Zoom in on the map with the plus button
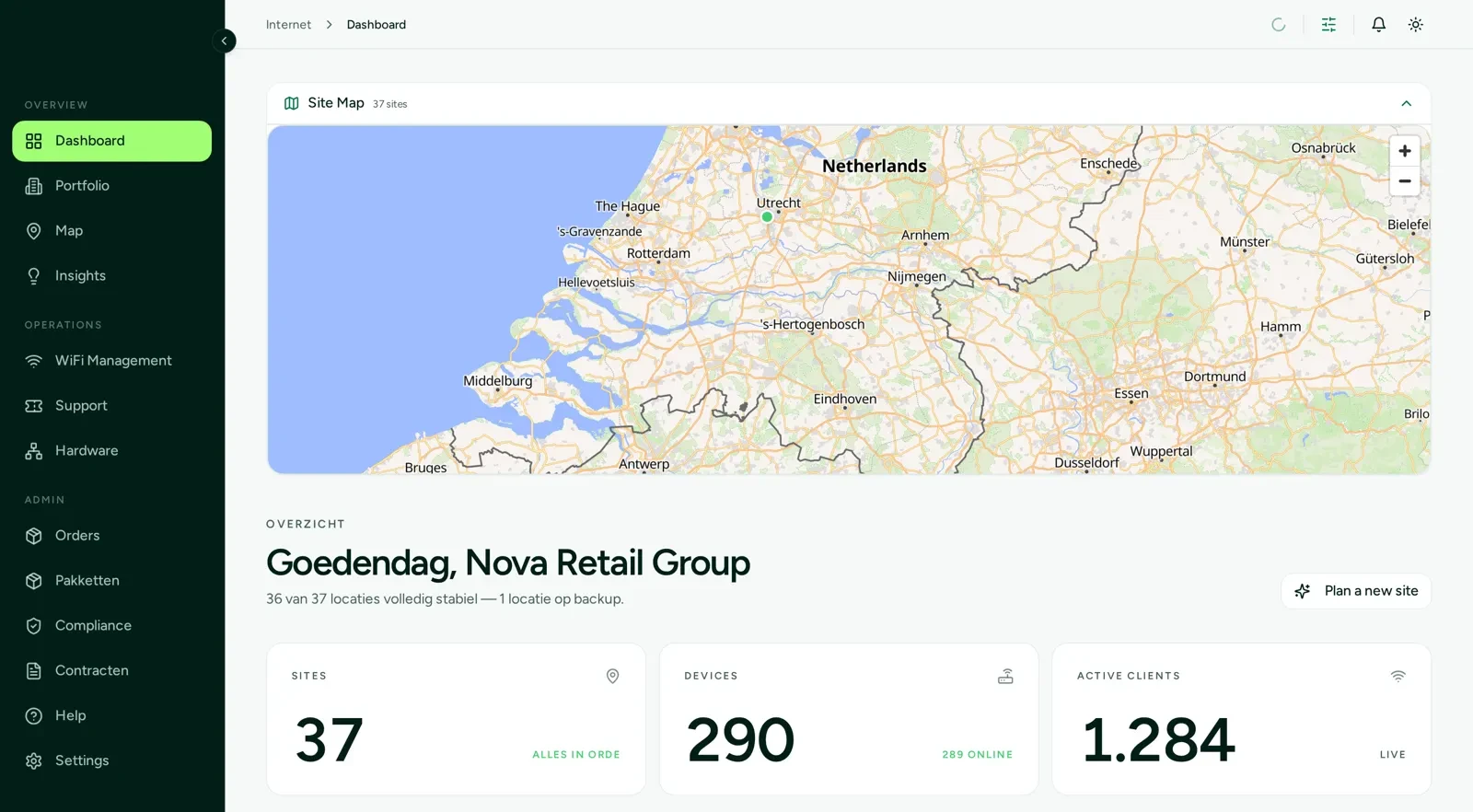The image size is (1473, 812). tap(1405, 151)
